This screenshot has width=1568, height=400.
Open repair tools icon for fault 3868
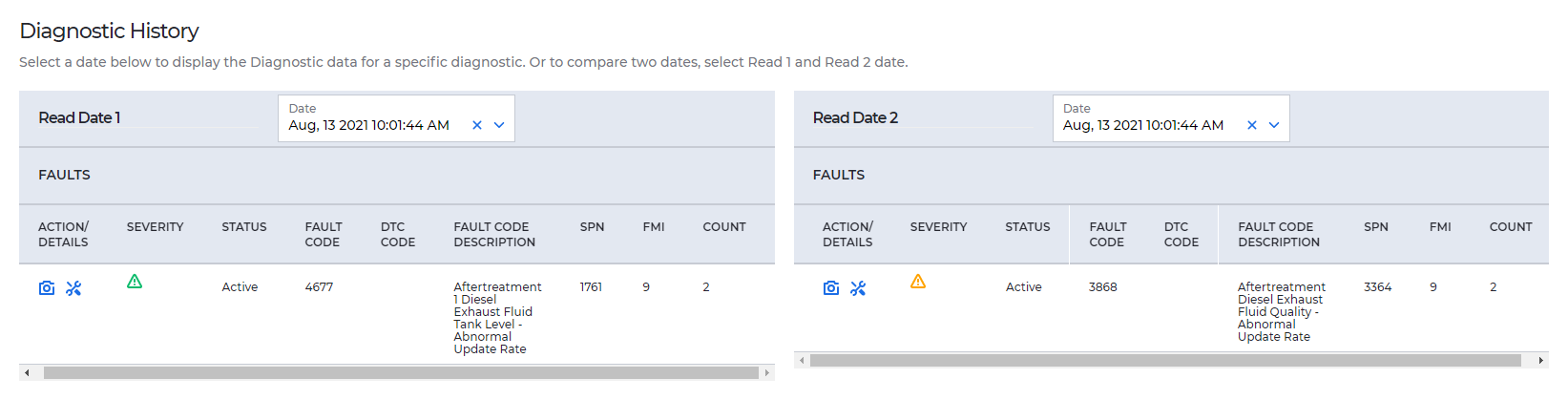[858, 288]
